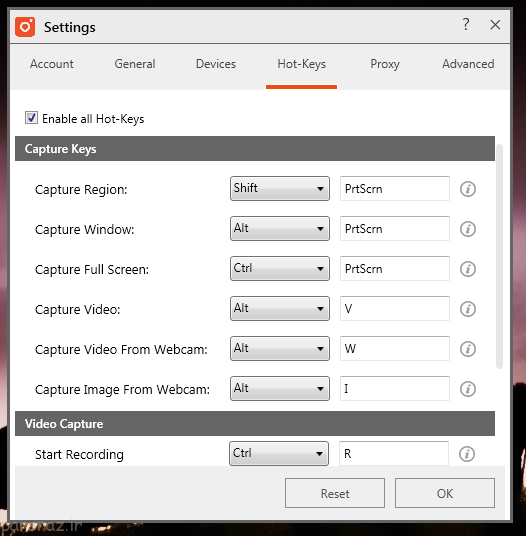Switch to the Devices tab
This screenshot has height=536, width=526.
216,64
